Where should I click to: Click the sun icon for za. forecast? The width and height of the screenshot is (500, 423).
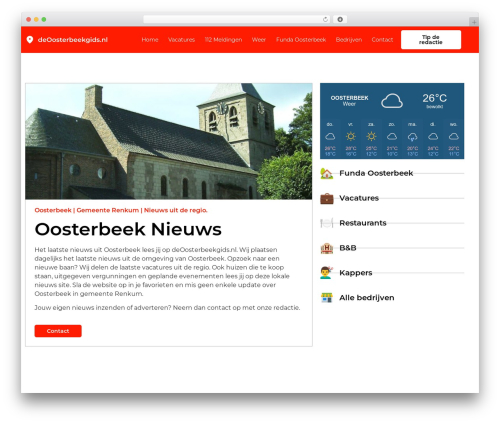pyautogui.click(x=371, y=136)
